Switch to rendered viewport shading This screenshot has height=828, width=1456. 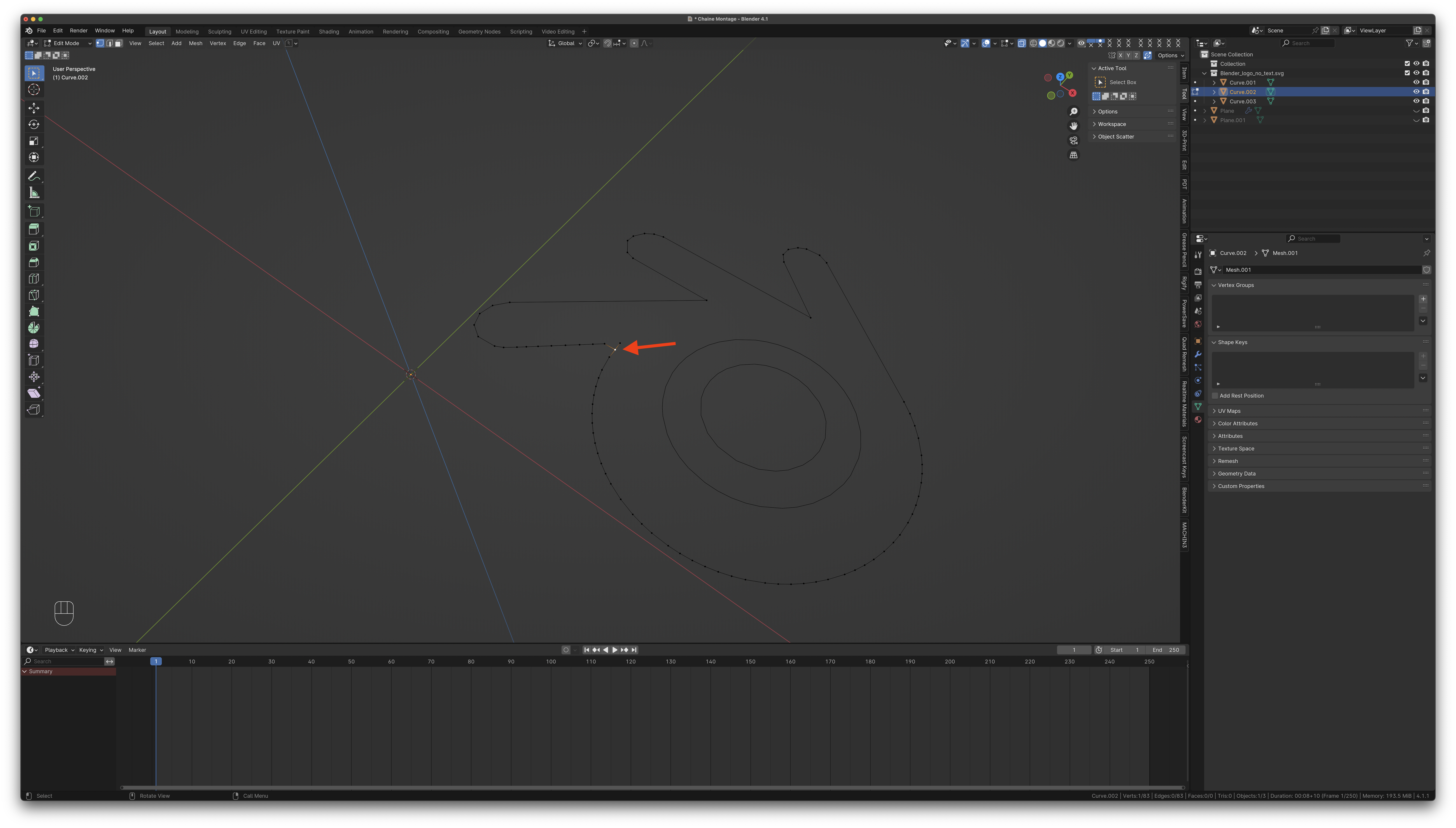(x=1061, y=43)
